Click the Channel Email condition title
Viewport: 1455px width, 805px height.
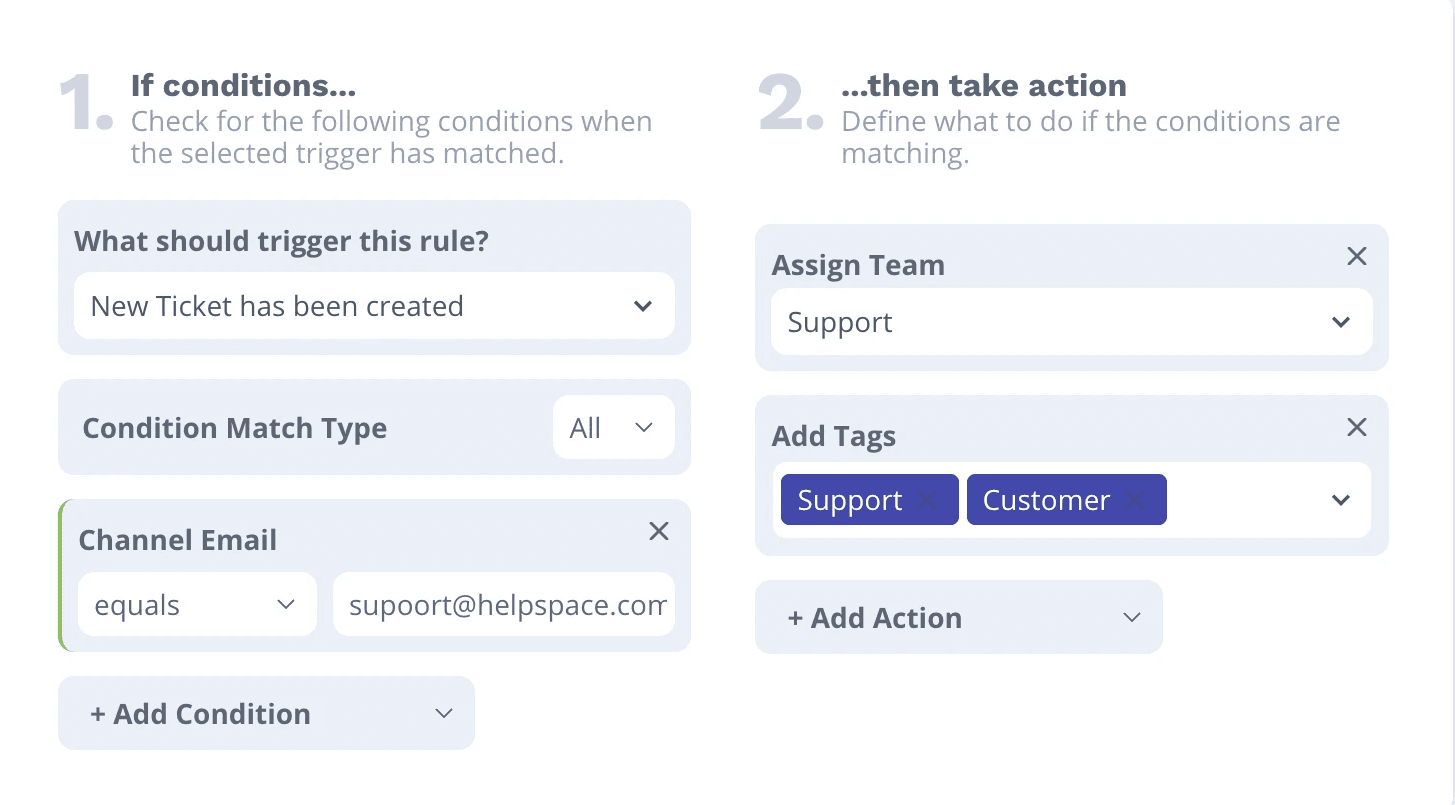click(178, 540)
